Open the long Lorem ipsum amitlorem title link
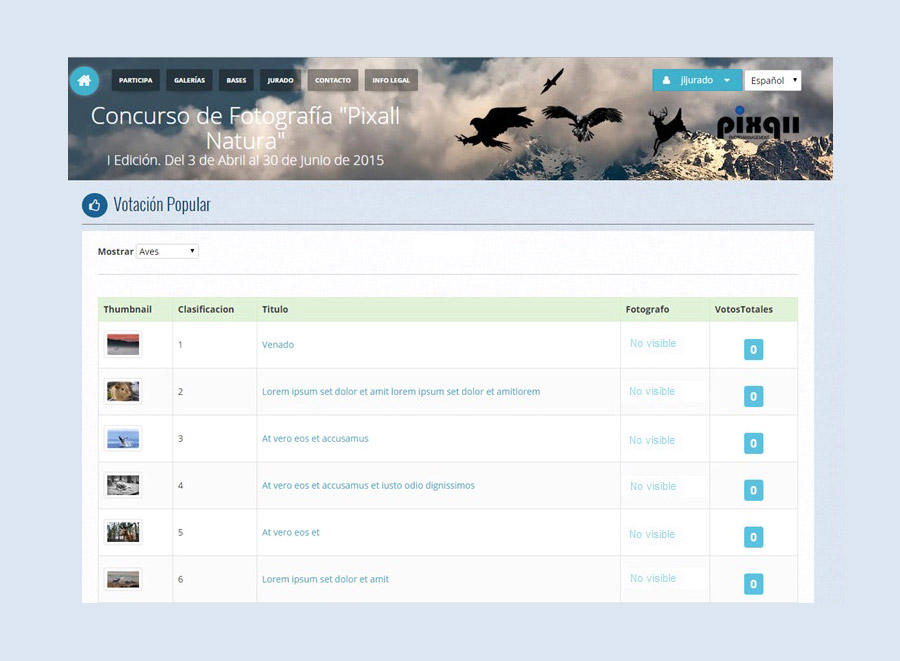900x661 pixels. pyautogui.click(x=401, y=392)
